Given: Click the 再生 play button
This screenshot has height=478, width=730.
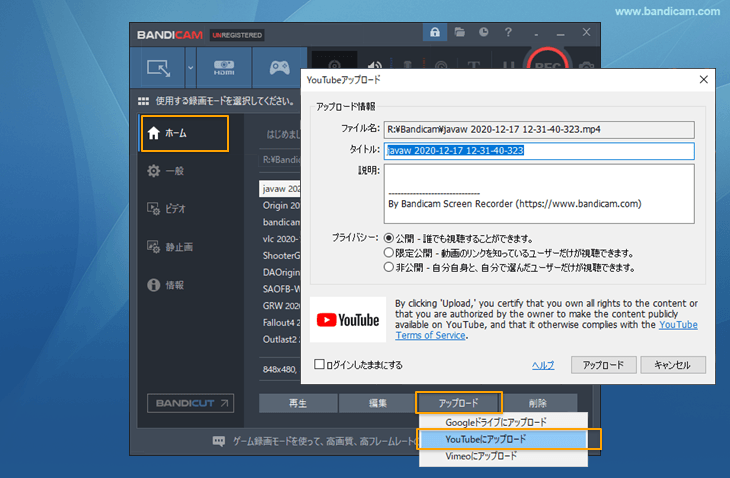Looking at the screenshot, I should coord(298,403).
